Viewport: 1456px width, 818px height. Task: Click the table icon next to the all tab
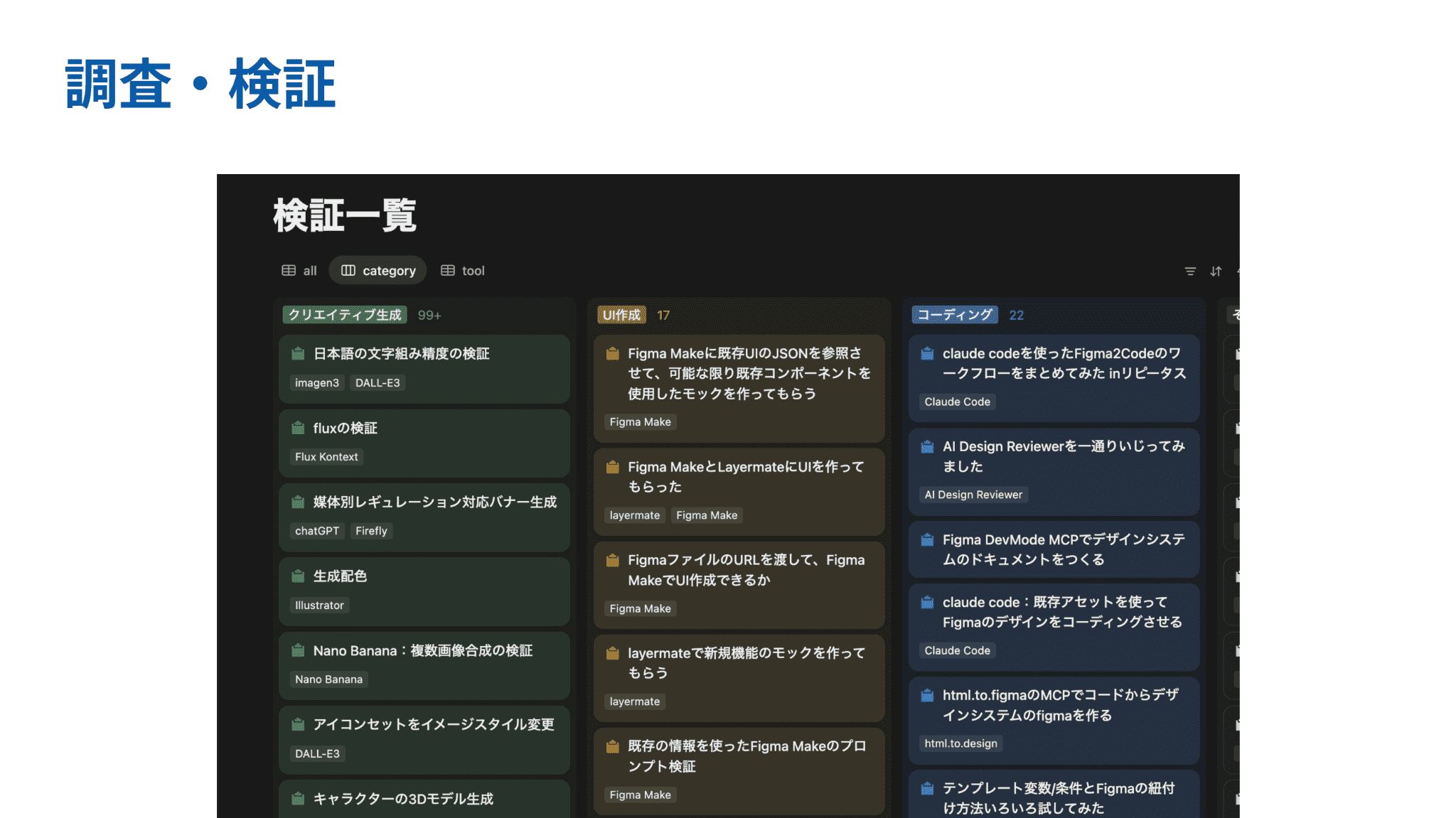289,271
